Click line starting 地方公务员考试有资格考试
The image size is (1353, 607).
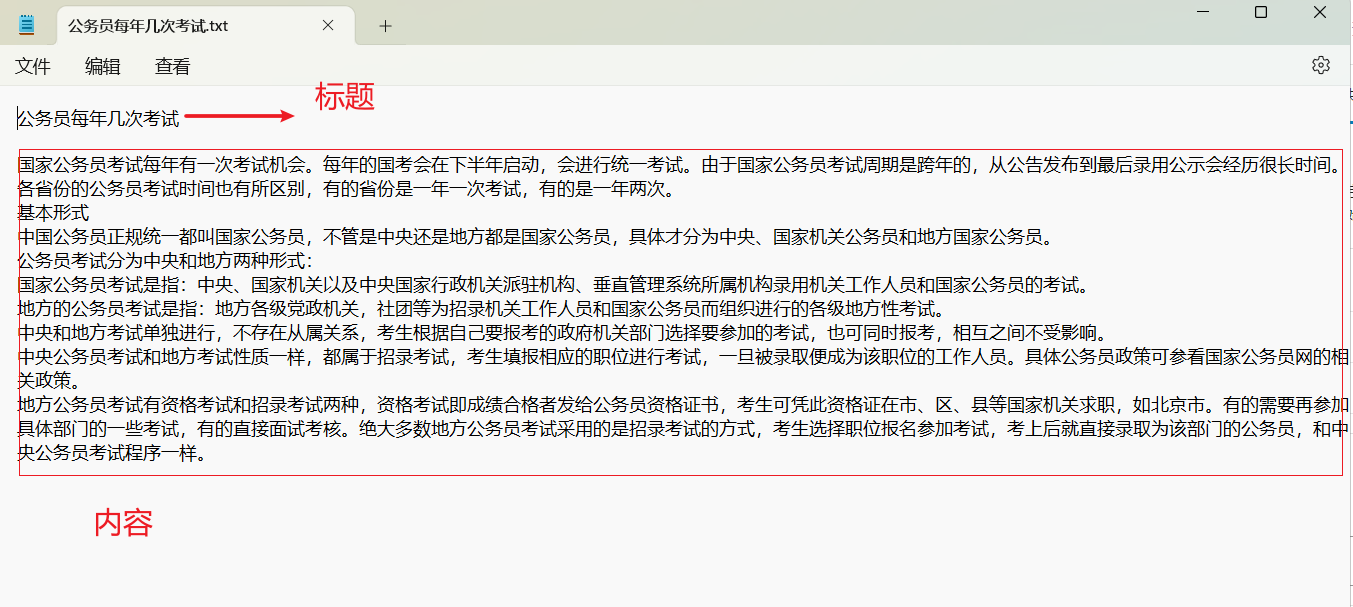click(x=683, y=405)
